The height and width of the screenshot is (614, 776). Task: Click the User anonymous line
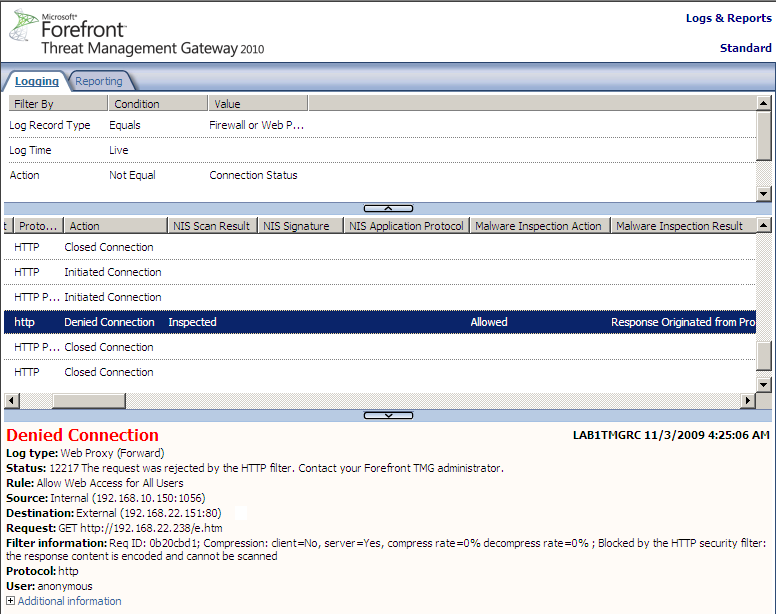[49, 586]
